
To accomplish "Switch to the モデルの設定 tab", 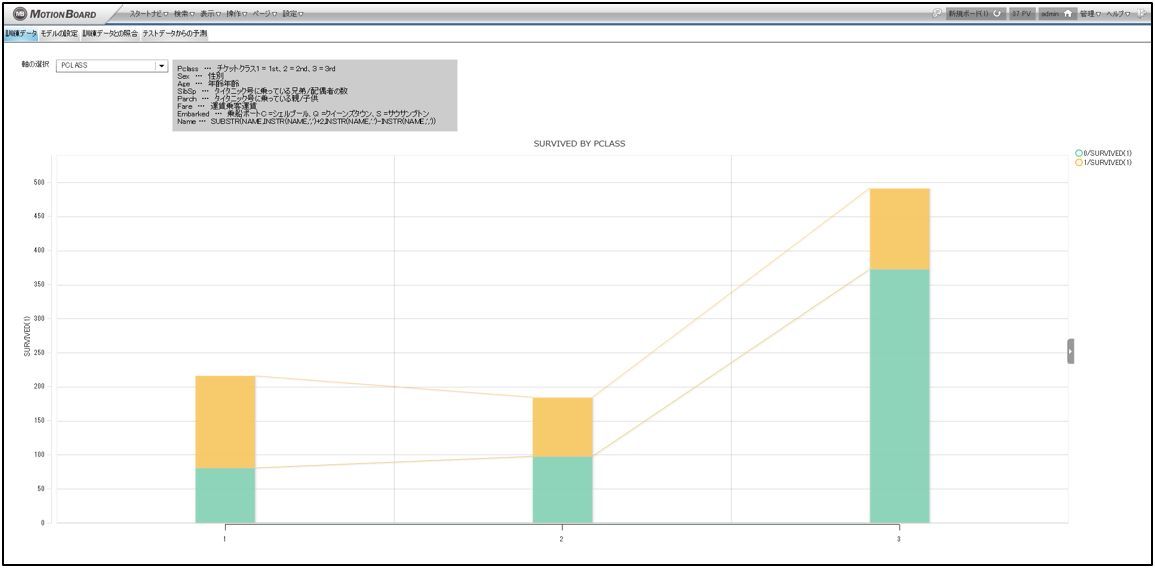I will (59, 33).
